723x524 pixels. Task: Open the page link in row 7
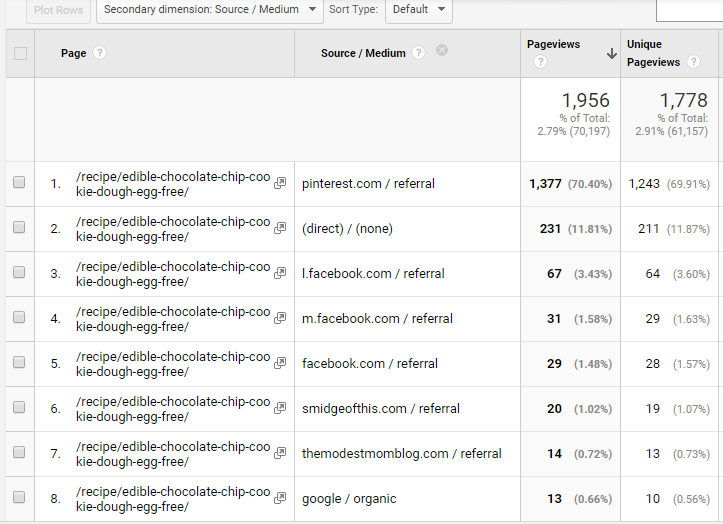pos(172,454)
